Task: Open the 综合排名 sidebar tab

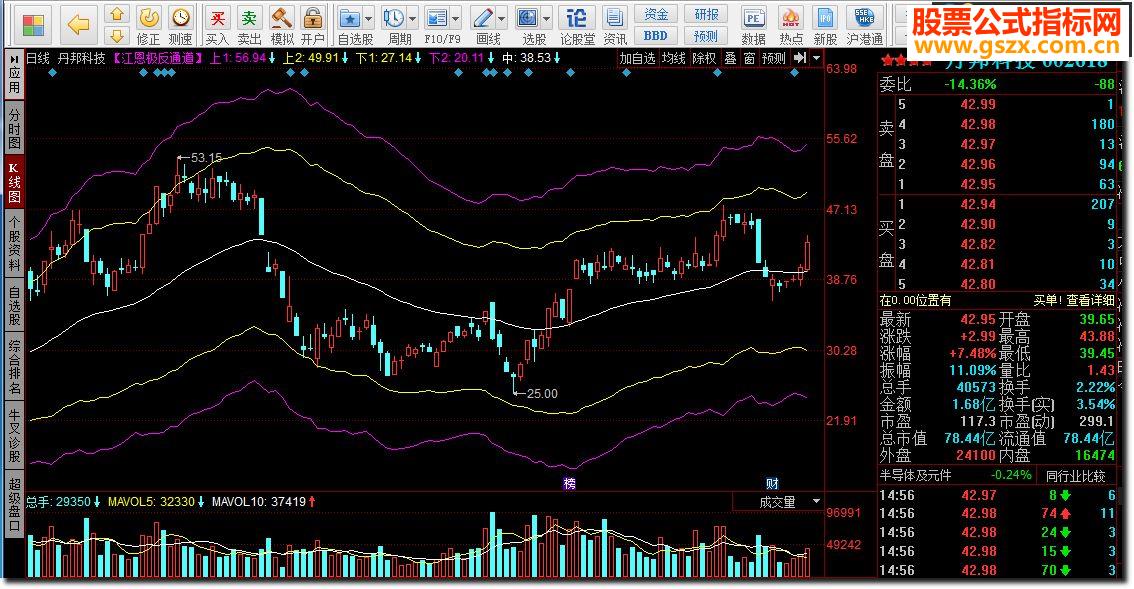Action: pyautogui.click(x=14, y=367)
